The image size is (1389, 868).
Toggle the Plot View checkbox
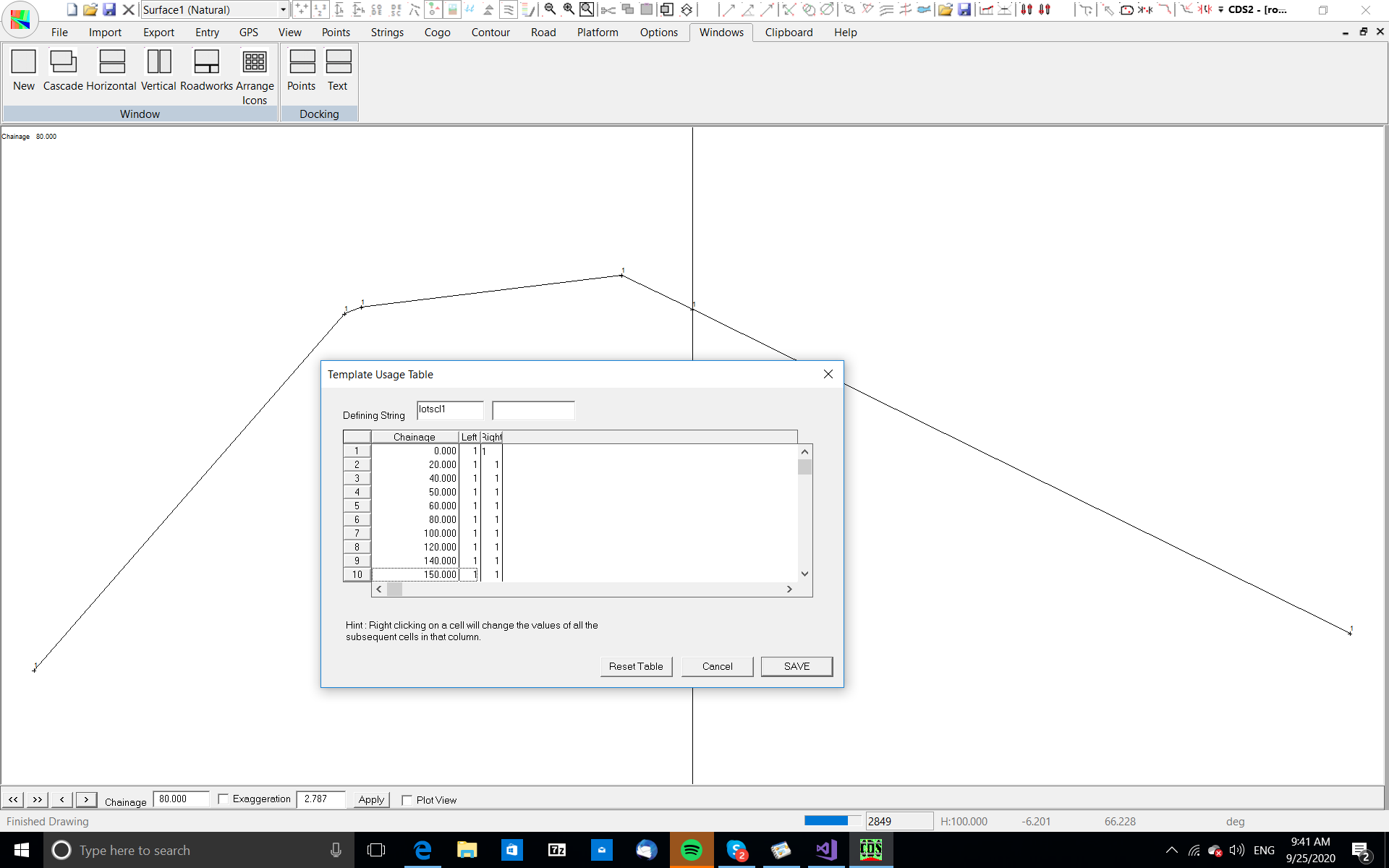pos(407,800)
